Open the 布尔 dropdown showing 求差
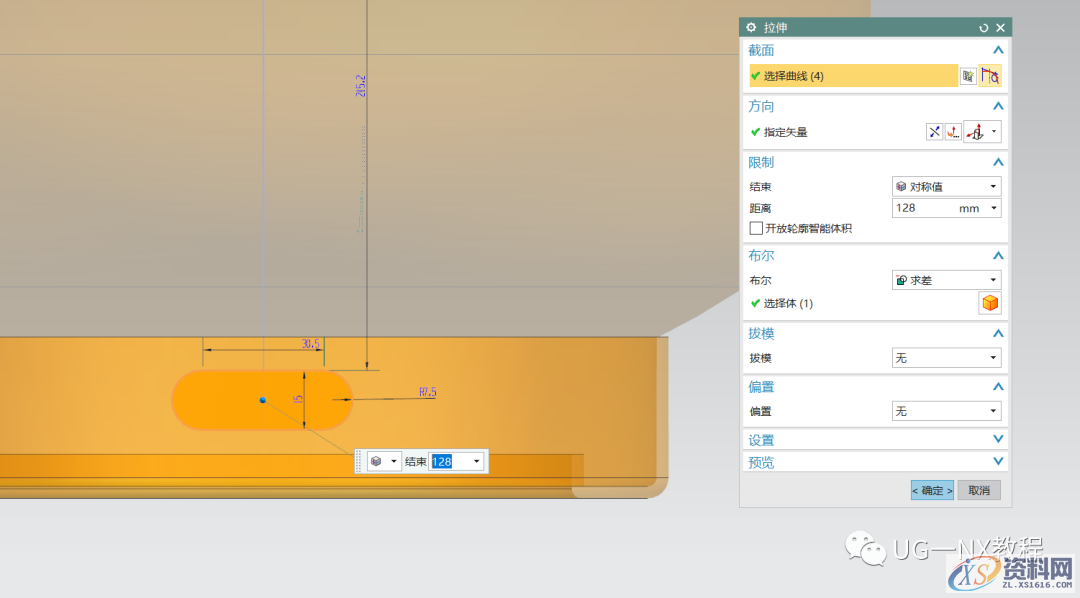This screenshot has height=598, width=1080. point(946,280)
